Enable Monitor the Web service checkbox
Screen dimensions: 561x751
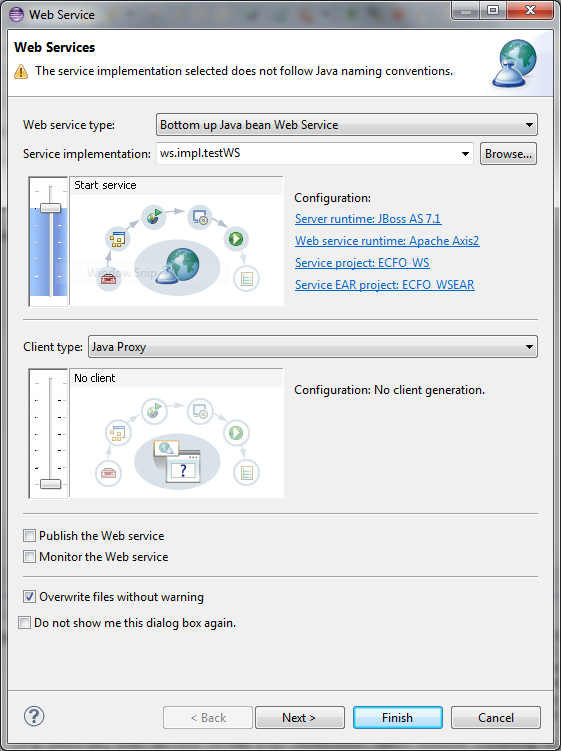30,557
